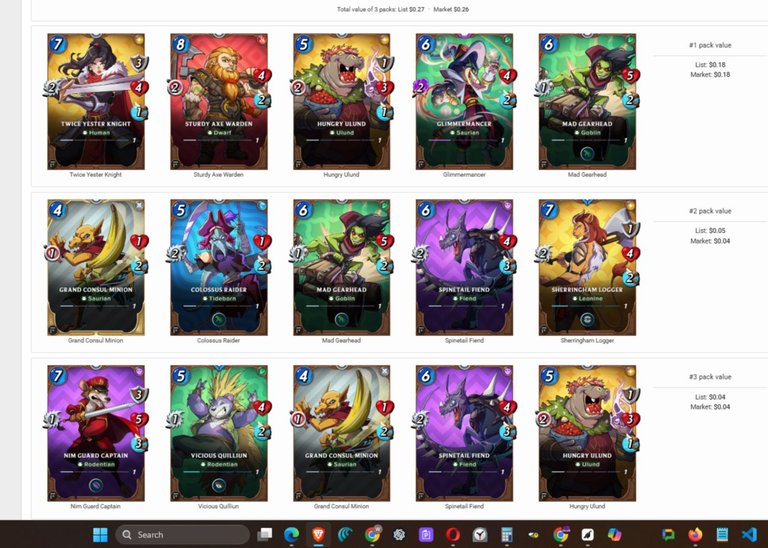
Task: Open the Grand Consul Minion card in pack #2
Action: (x=96, y=267)
